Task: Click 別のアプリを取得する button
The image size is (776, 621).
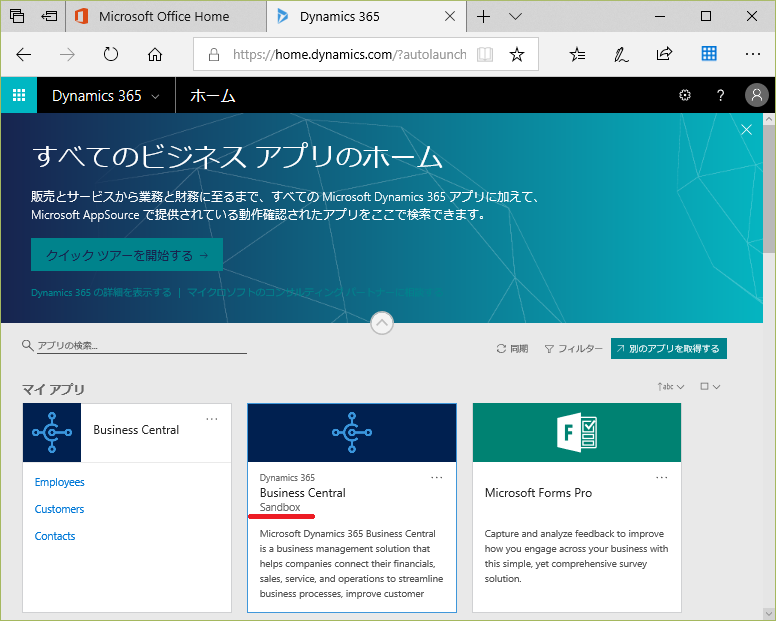Action: coord(669,348)
